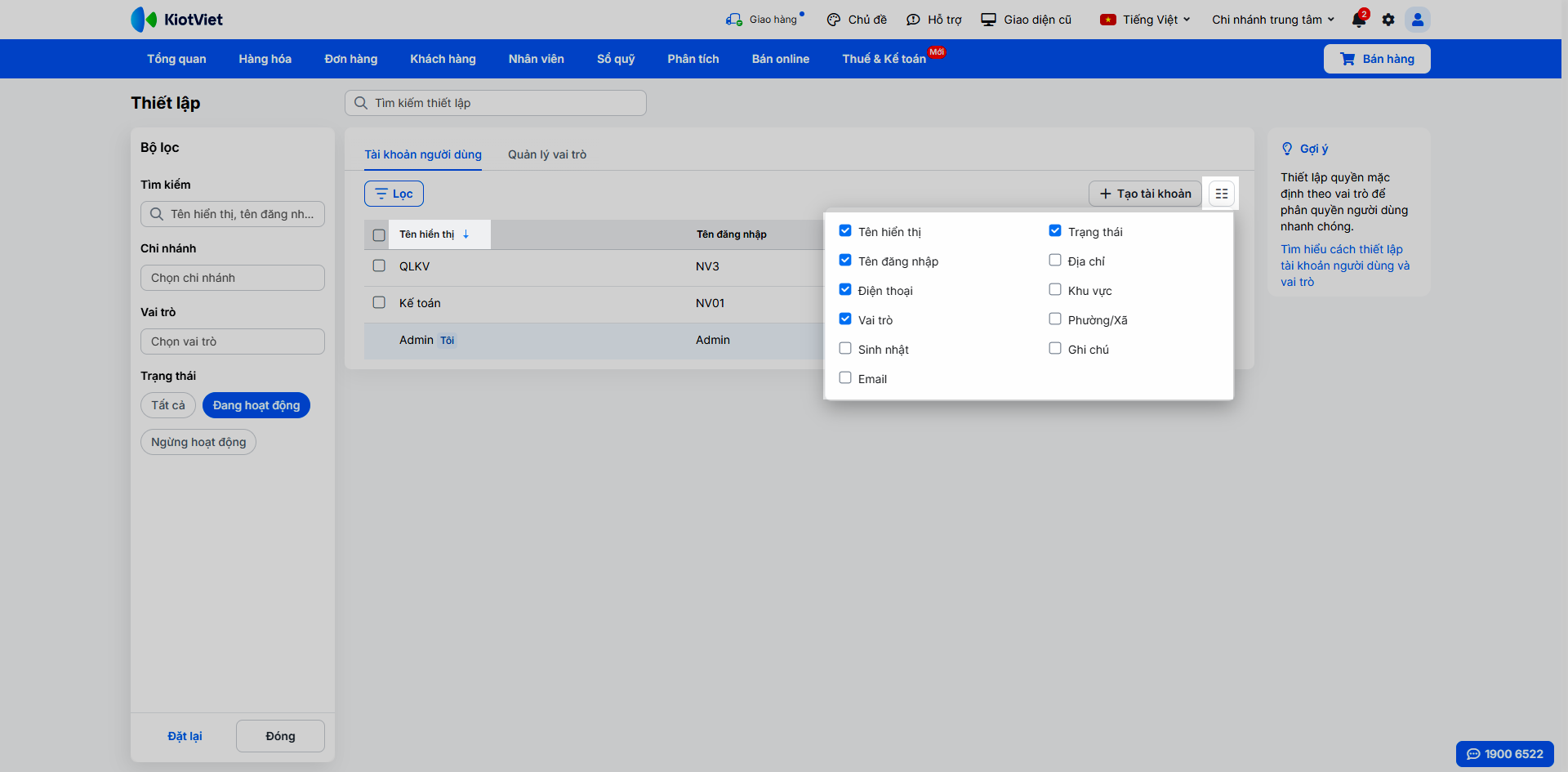Screen dimensions: 1568x772
Task: Click the column display options icon
Action: 1222,194
